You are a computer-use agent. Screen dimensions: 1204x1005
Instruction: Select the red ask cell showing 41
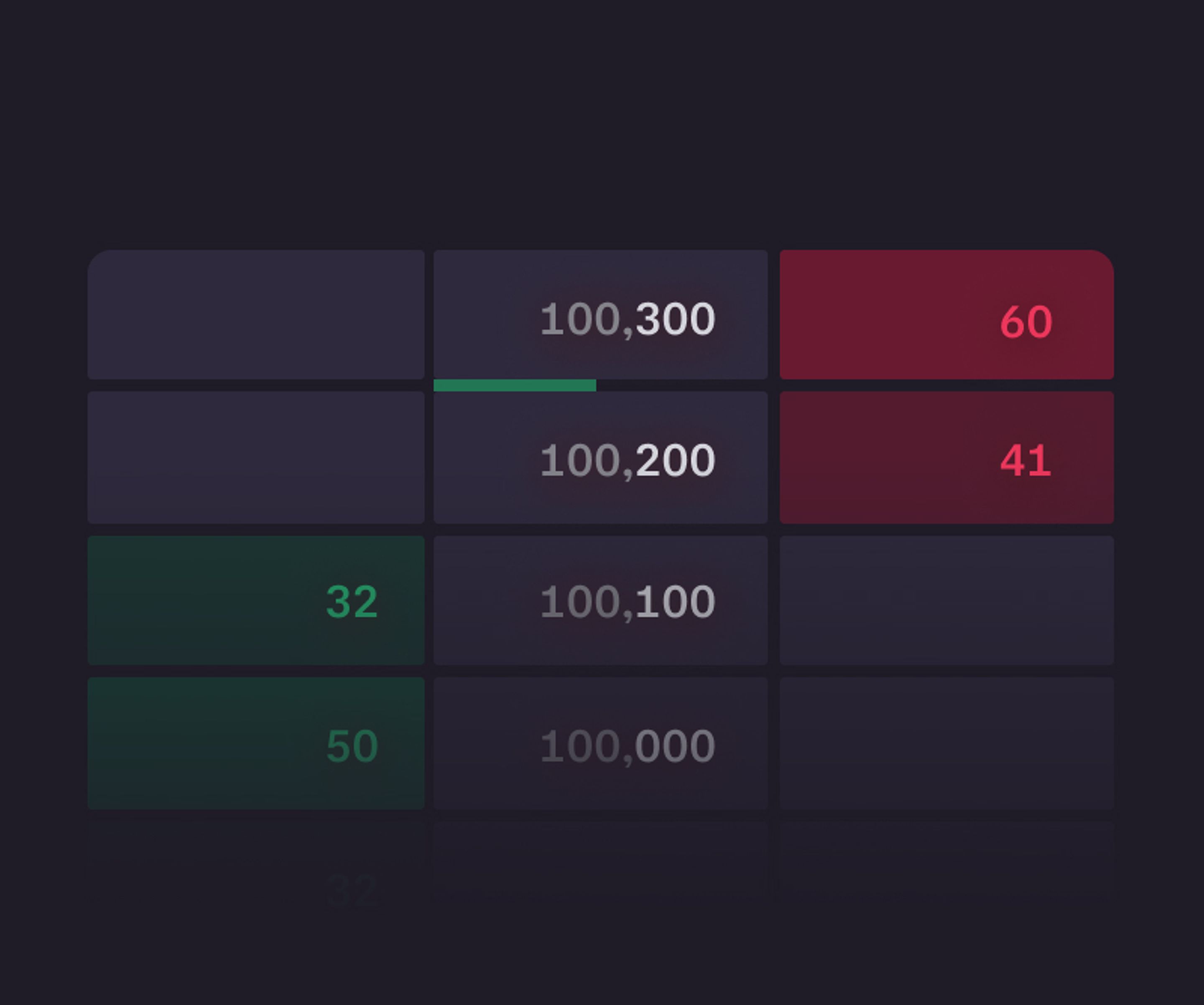point(946,457)
